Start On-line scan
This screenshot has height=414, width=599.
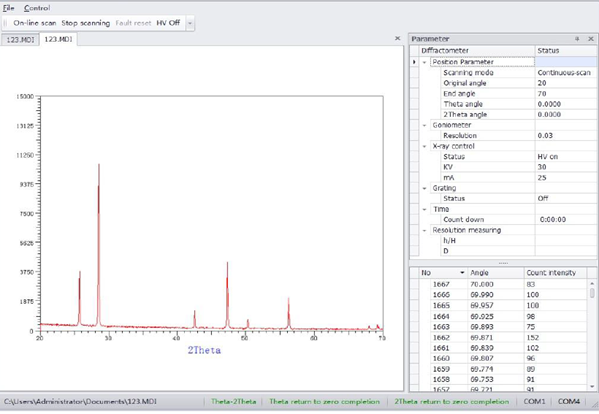tap(35, 23)
